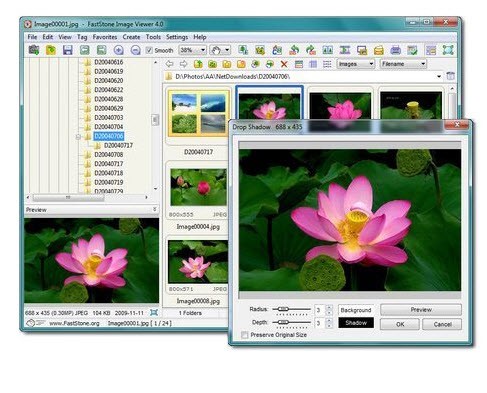Enable Preserve Original Size checkbox

[x=245, y=335]
